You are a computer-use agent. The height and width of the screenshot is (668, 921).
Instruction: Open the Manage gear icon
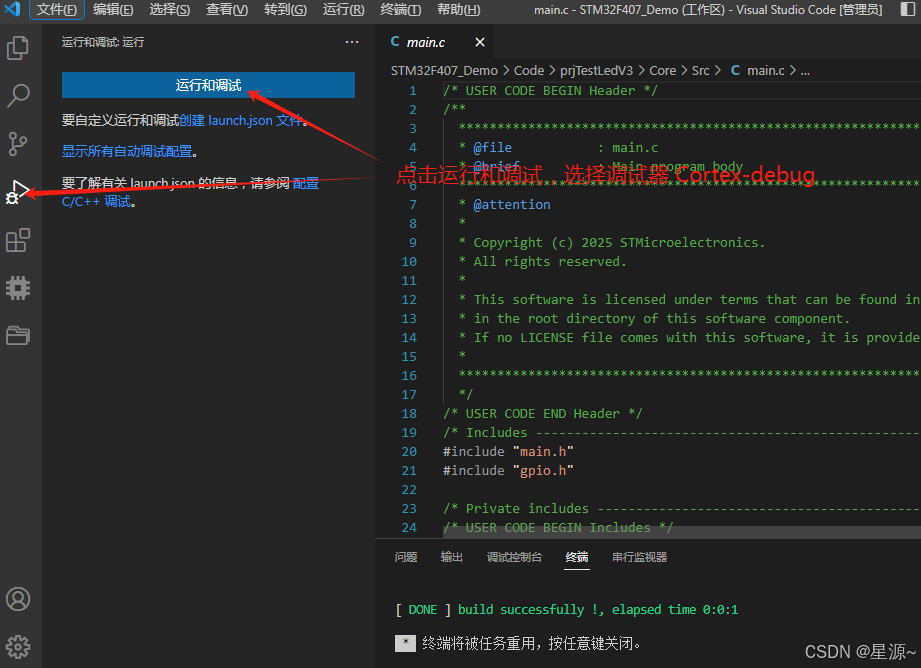pos(18,647)
